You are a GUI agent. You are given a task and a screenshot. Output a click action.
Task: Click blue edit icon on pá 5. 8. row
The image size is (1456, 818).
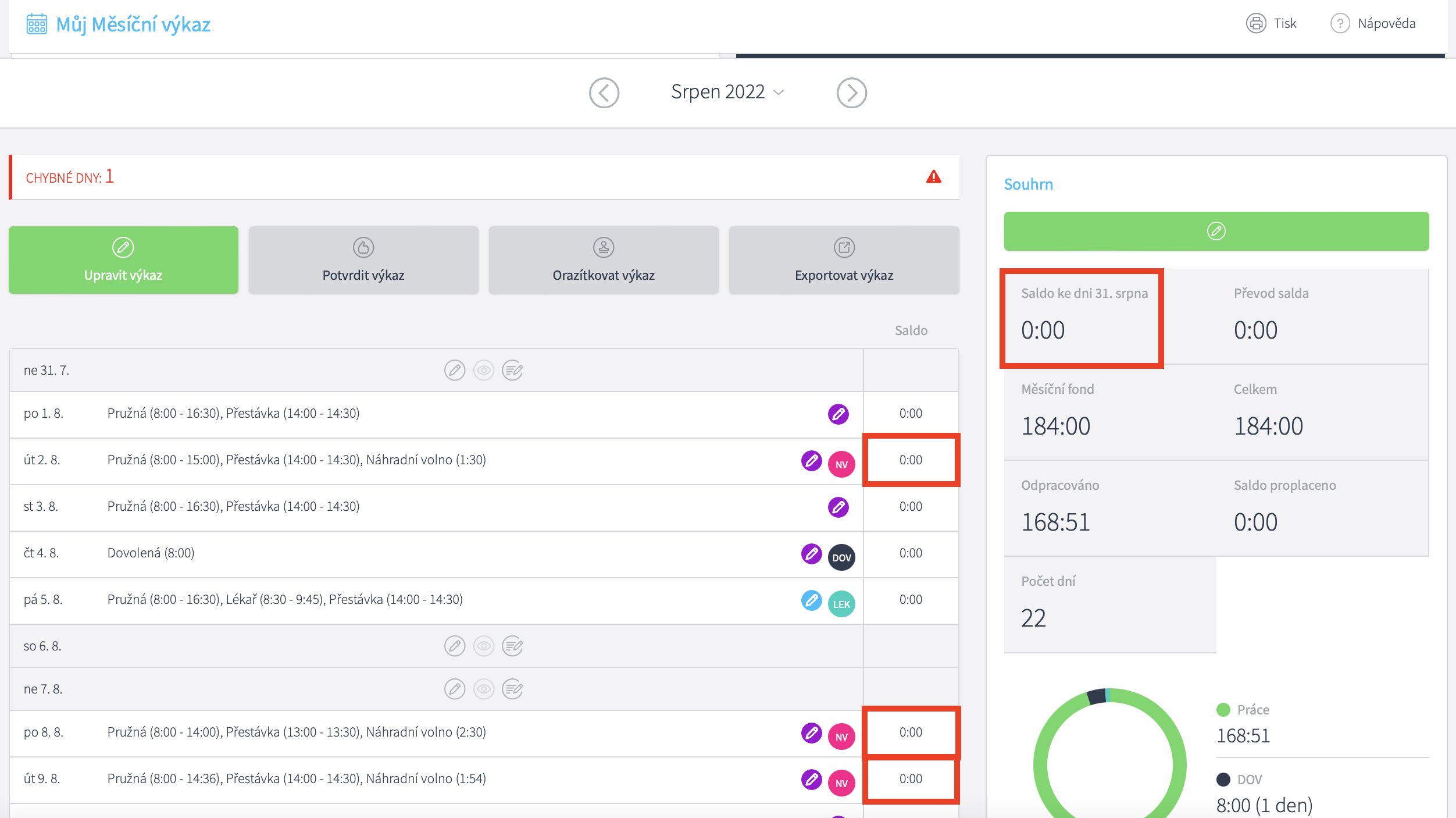[811, 600]
